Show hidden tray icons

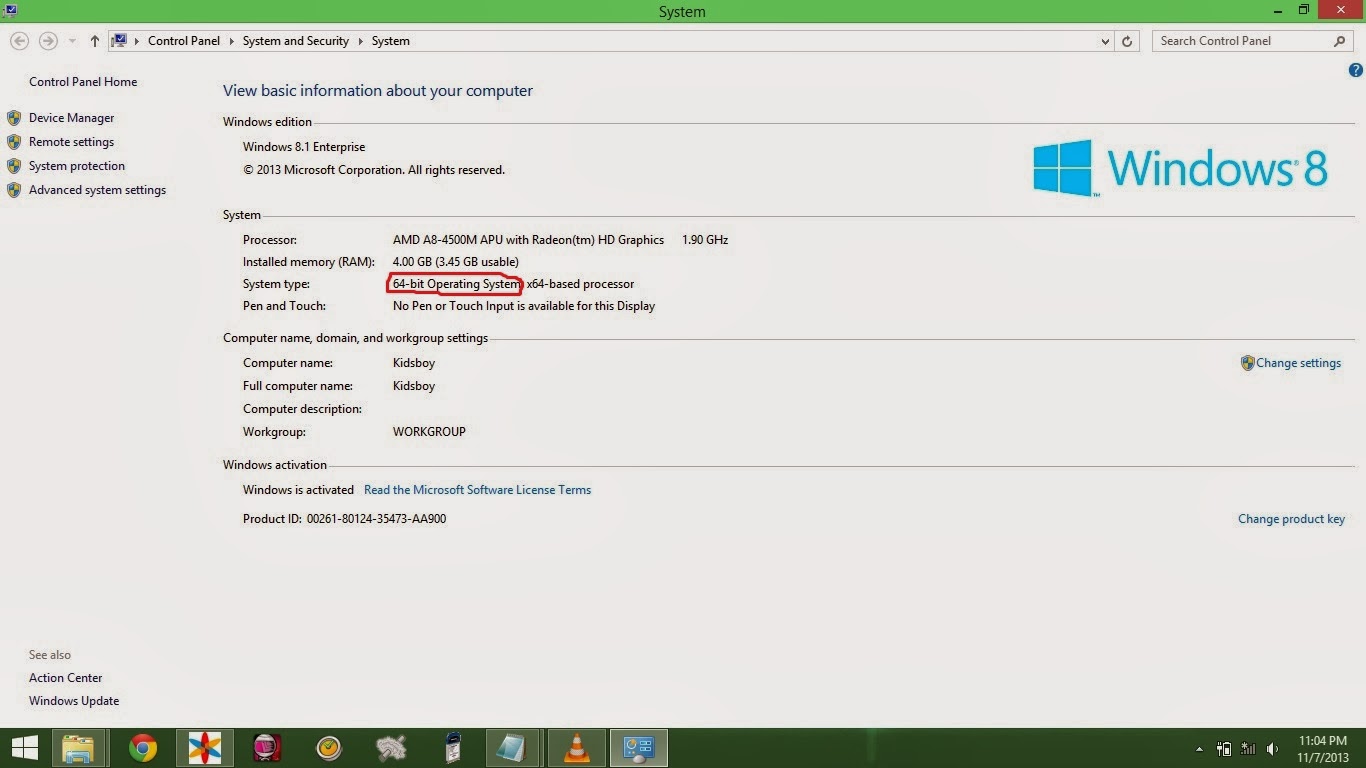tap(1199, 749)
